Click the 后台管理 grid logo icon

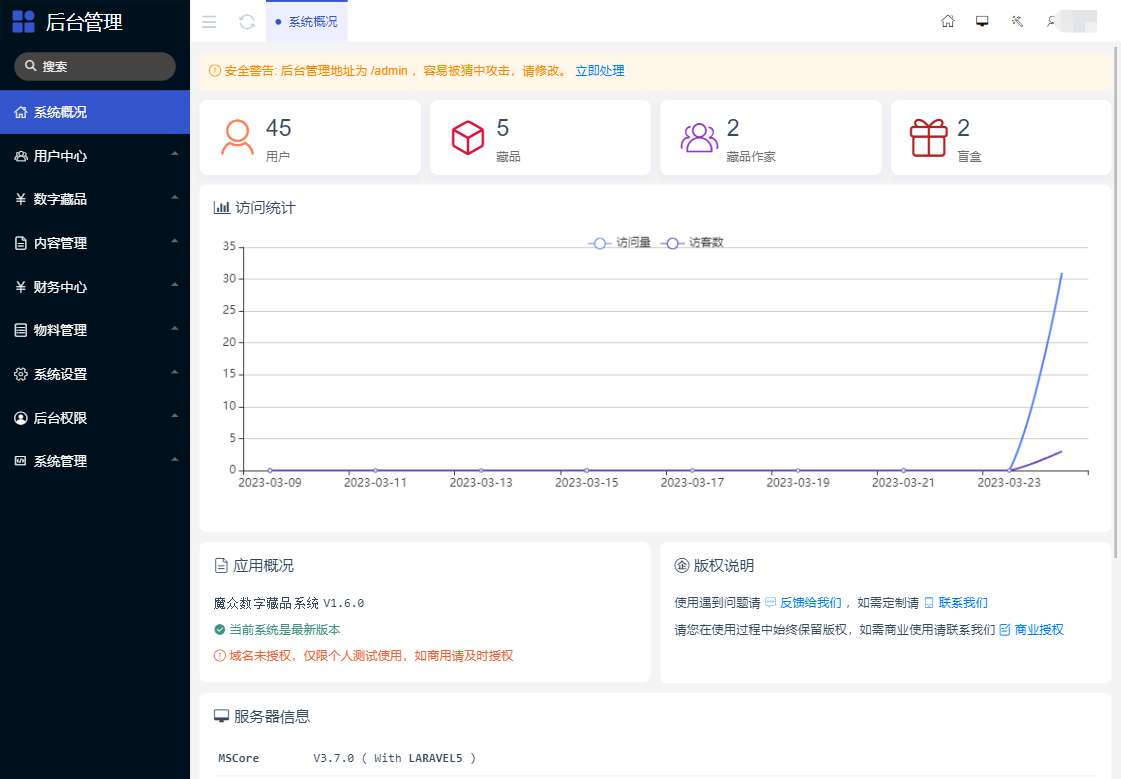pos(24,22)
